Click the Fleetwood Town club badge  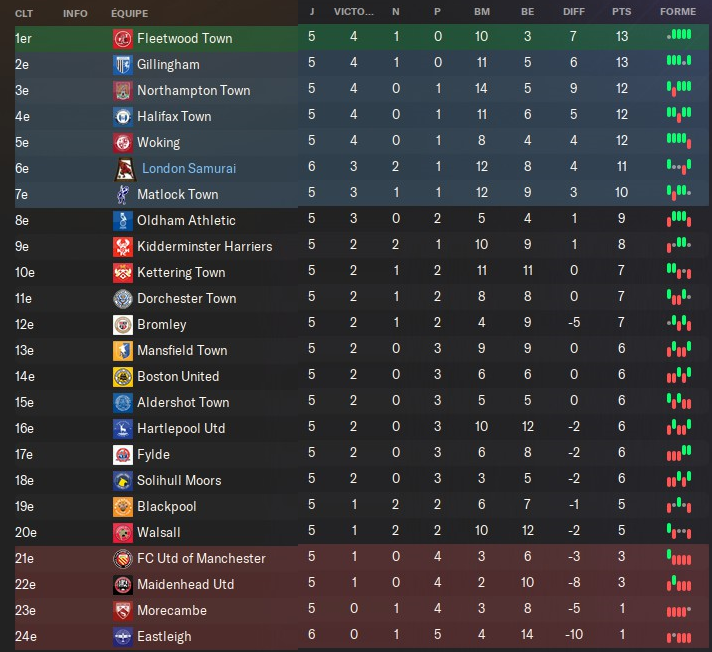pos(122,39)
